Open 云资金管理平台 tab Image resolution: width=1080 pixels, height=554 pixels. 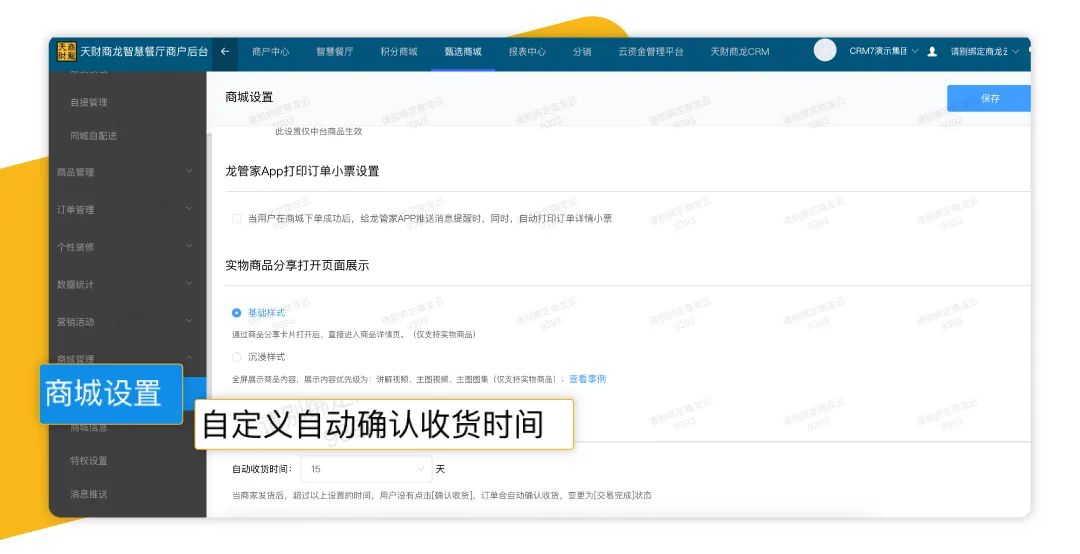click(651, 52)
